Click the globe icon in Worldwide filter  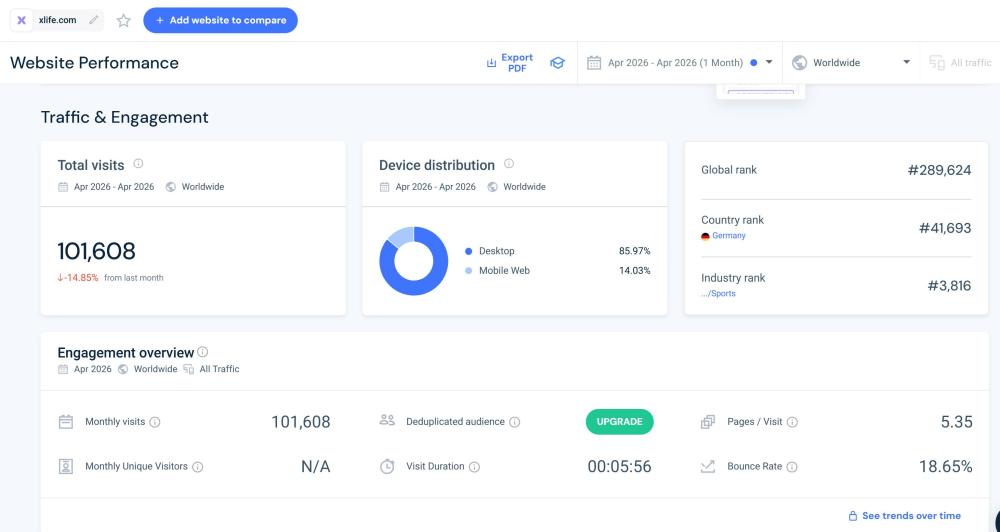click(x=799, y=63)
